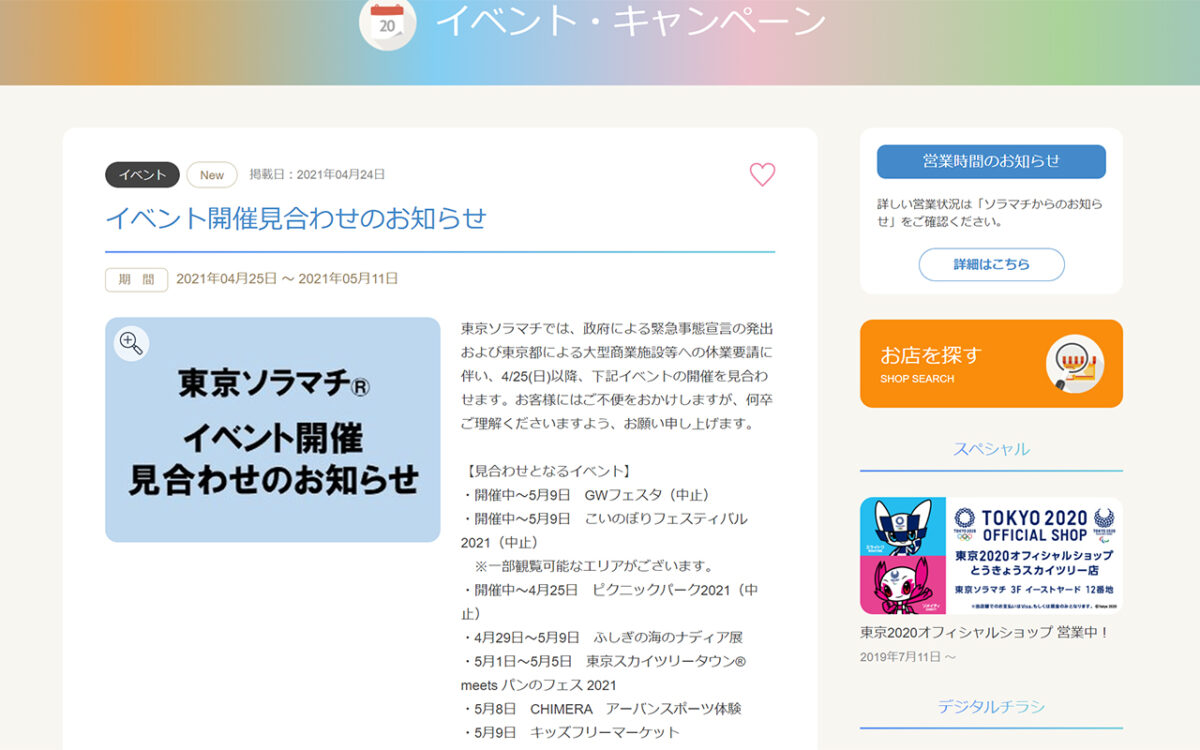Select the イベント category tag
This screenshot has height=750, width=1200.
141,174
